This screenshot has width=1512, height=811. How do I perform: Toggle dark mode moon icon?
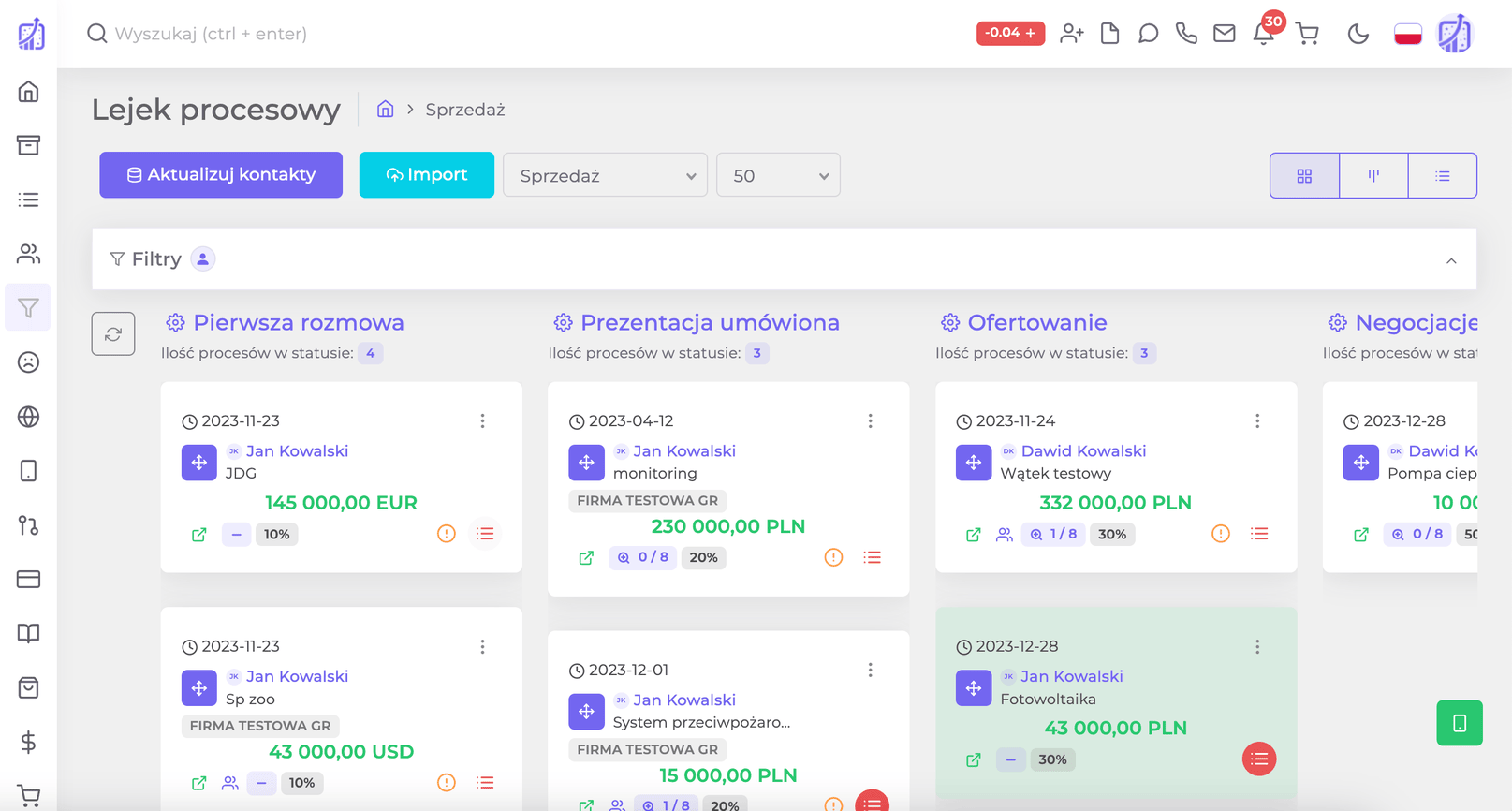point(1358,34)
